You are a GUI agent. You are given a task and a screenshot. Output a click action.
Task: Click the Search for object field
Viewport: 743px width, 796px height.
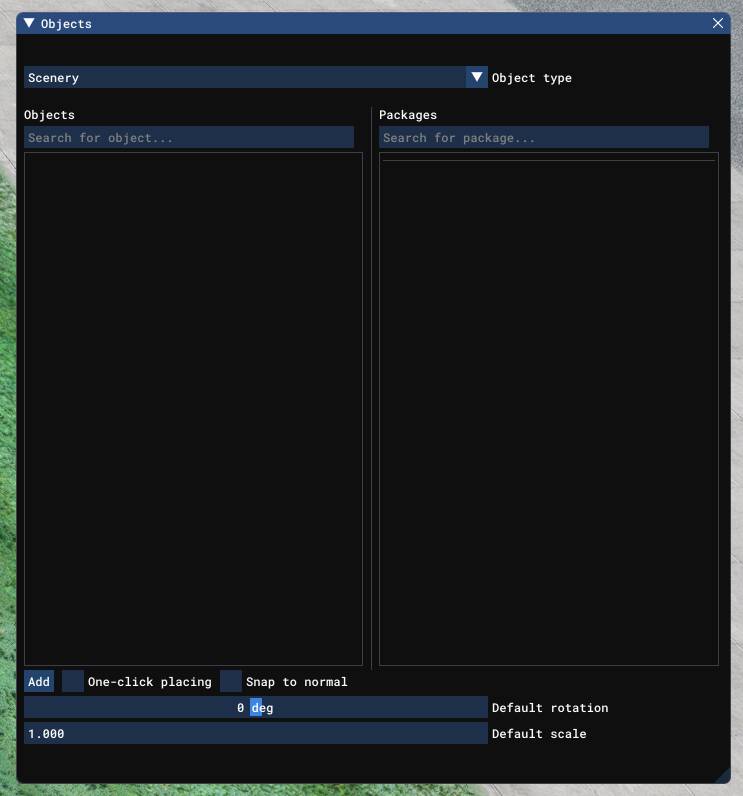pyautogui.click(x=189, y=138)
